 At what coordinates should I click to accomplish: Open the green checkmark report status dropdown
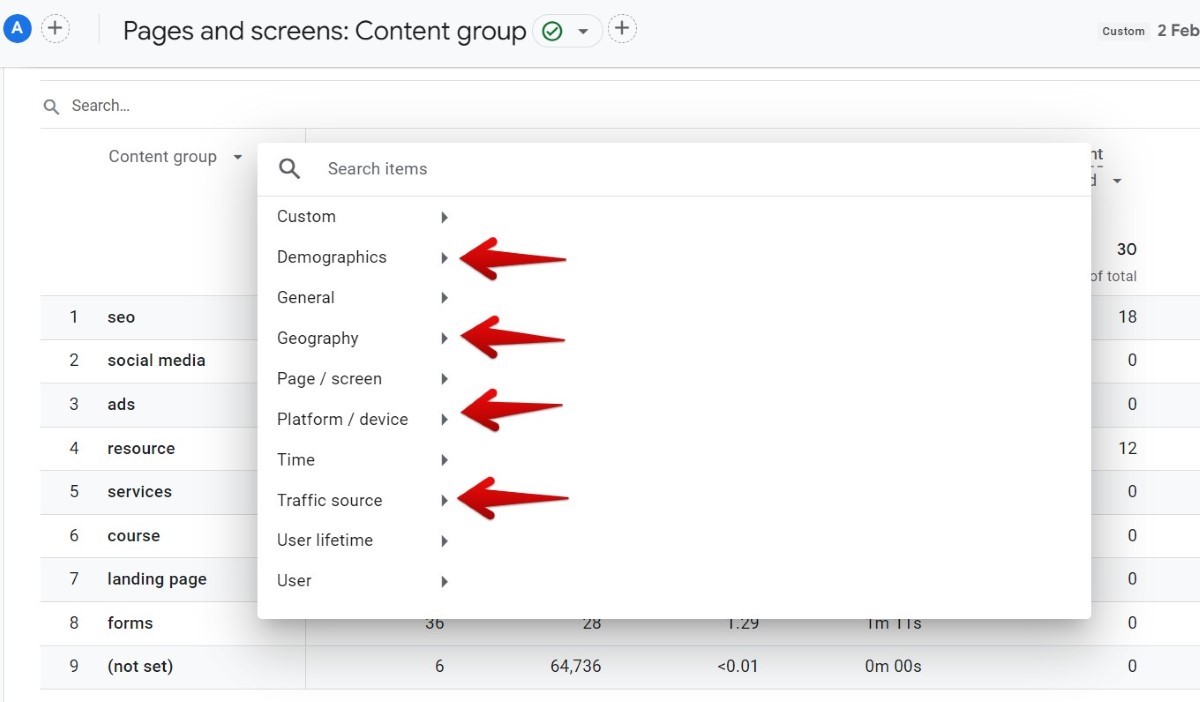coord(567,31)
